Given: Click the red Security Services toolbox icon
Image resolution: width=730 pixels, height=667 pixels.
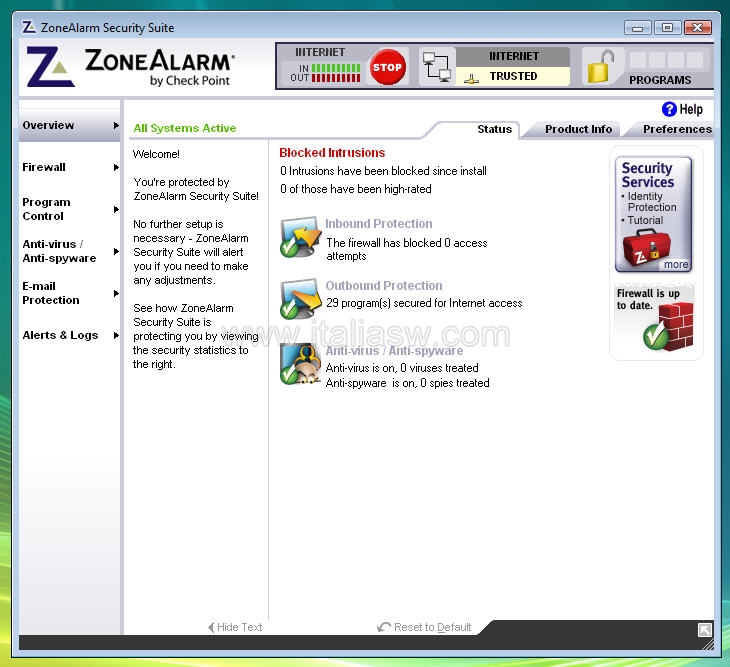Looking at the screenshot, I should pos(647,248).
